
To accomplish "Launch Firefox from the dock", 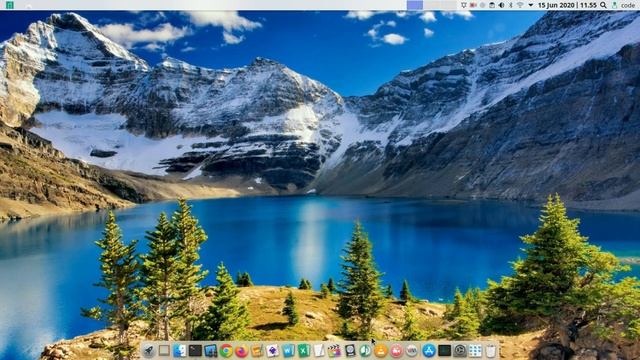I will tap(242, 350).
